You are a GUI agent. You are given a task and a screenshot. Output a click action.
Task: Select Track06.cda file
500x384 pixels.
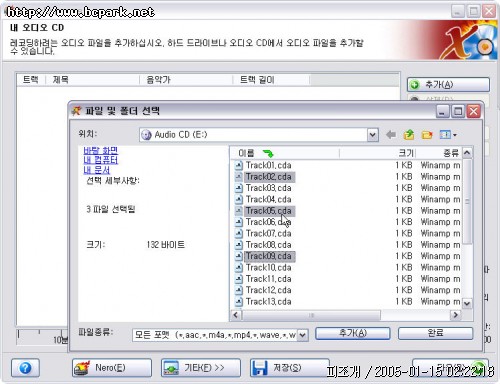coord(269,222)
